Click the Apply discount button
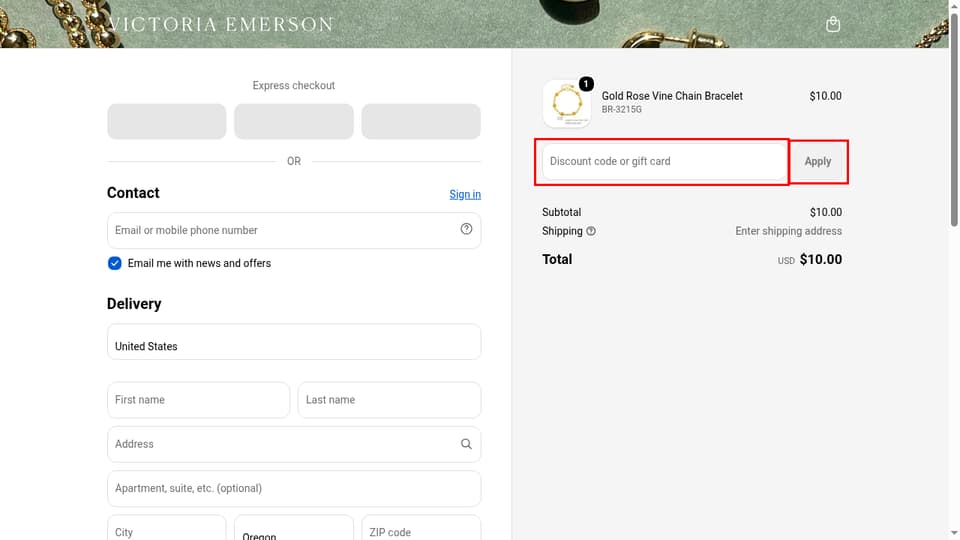Image resolution: width=960 pixels, height=540 pixels. tap(817, 162)
